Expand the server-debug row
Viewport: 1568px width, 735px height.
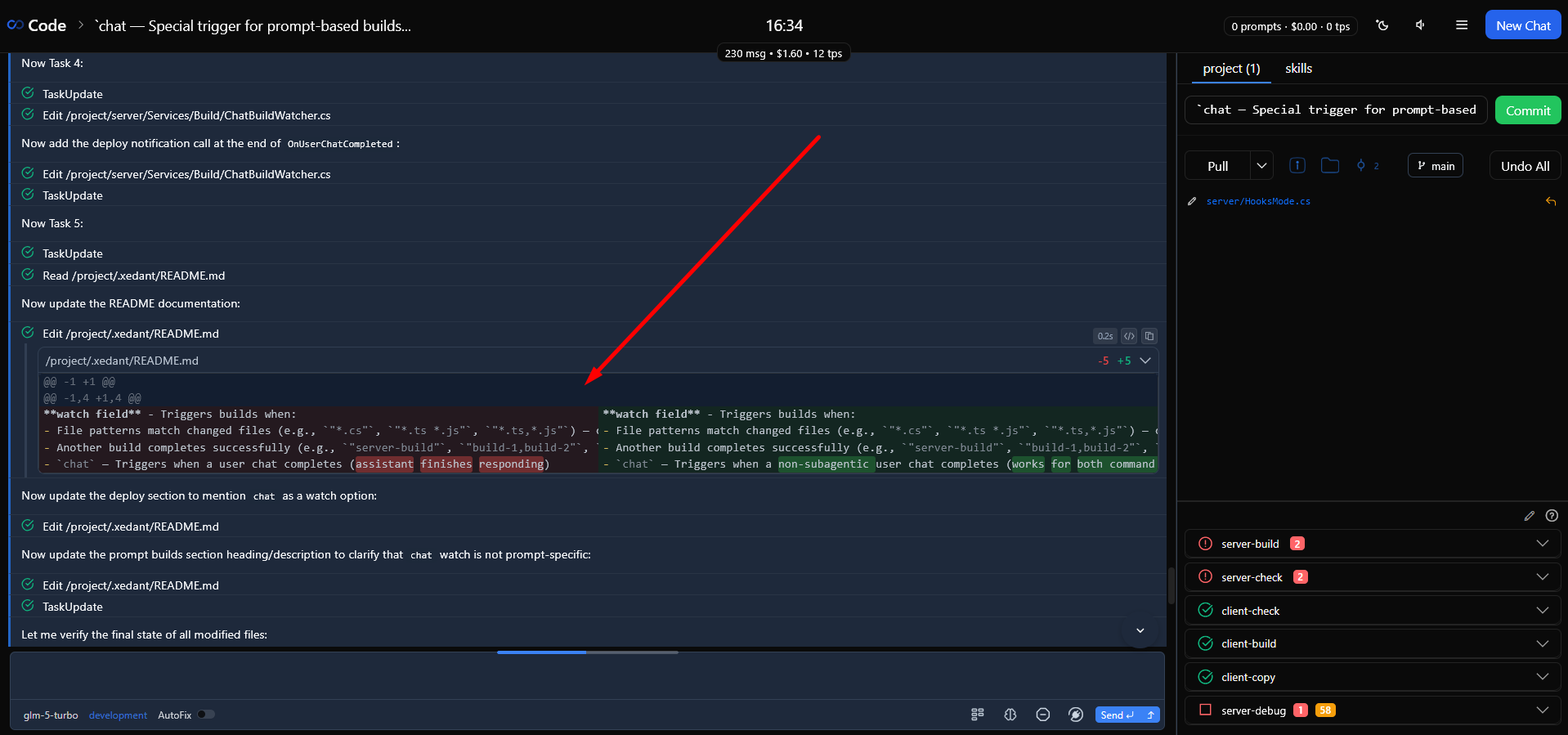(1543, 710)
